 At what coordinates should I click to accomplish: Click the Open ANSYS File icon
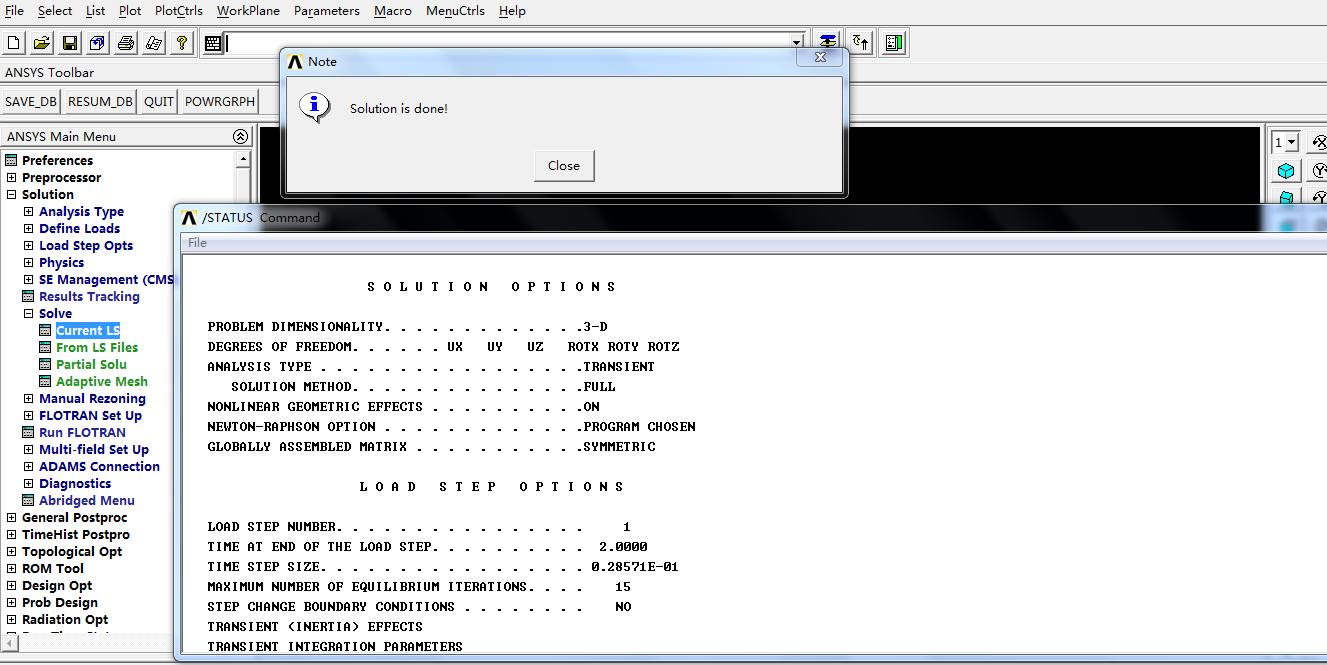pos(41,42)
